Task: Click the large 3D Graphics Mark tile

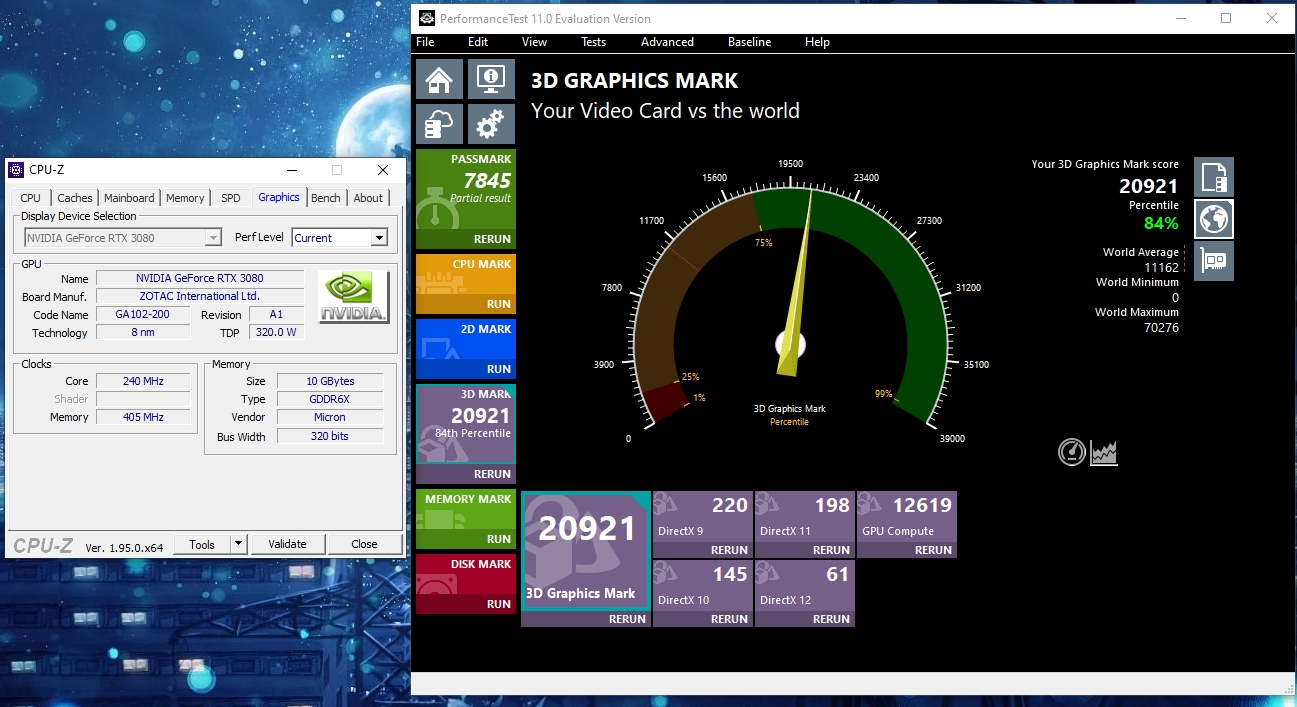Action: coord(586,550)
